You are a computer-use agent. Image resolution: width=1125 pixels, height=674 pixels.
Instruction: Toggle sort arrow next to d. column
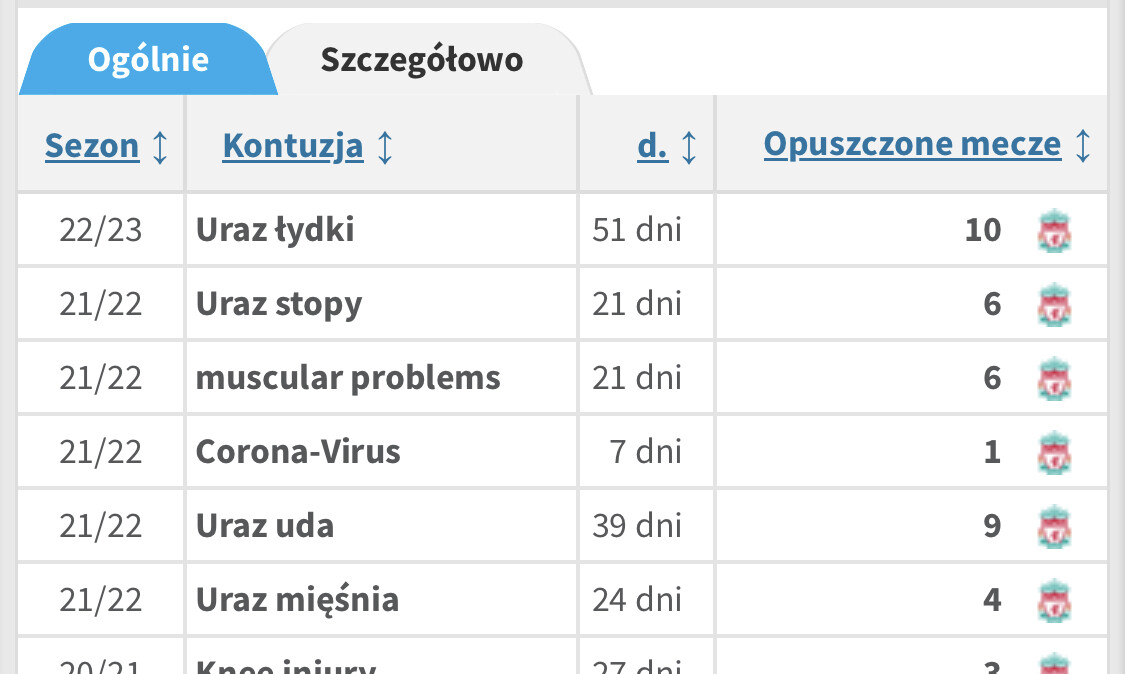click(x=688, y=147)
